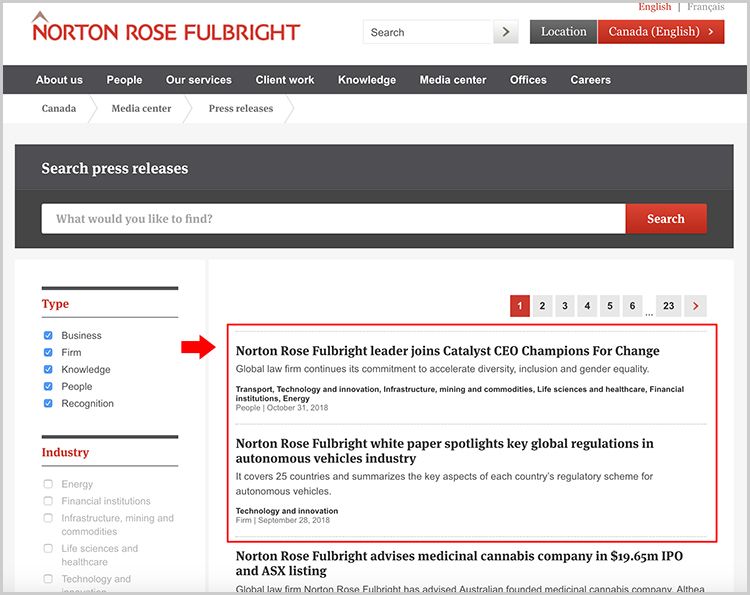Viewport: 750px width, 595px height.
Task: Go to the next results page arrow
Action: coord(695,306)
